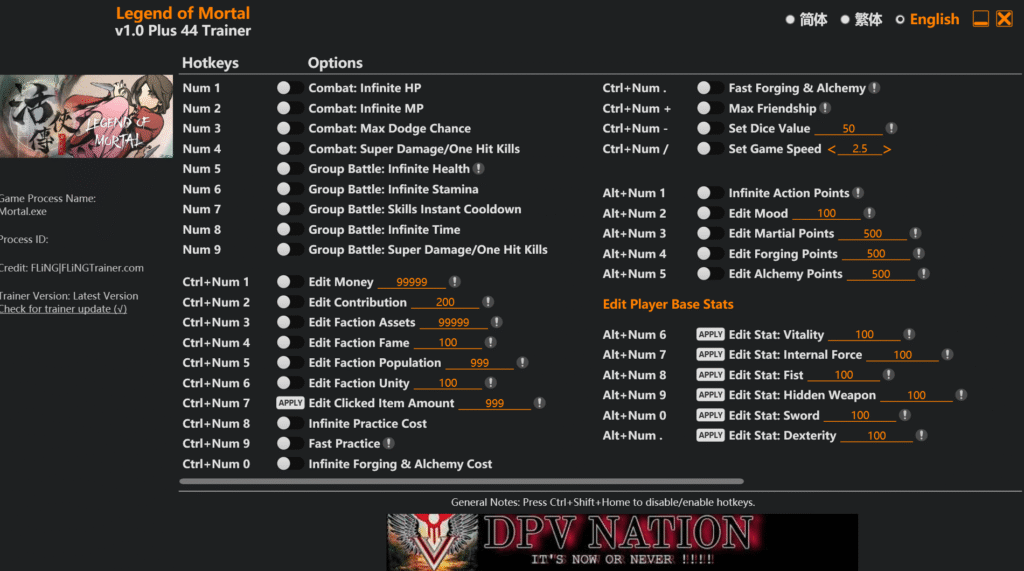Click info icon next to Edit Stat: Vitality
This screenshot has height=571, width=1024.
908,335
